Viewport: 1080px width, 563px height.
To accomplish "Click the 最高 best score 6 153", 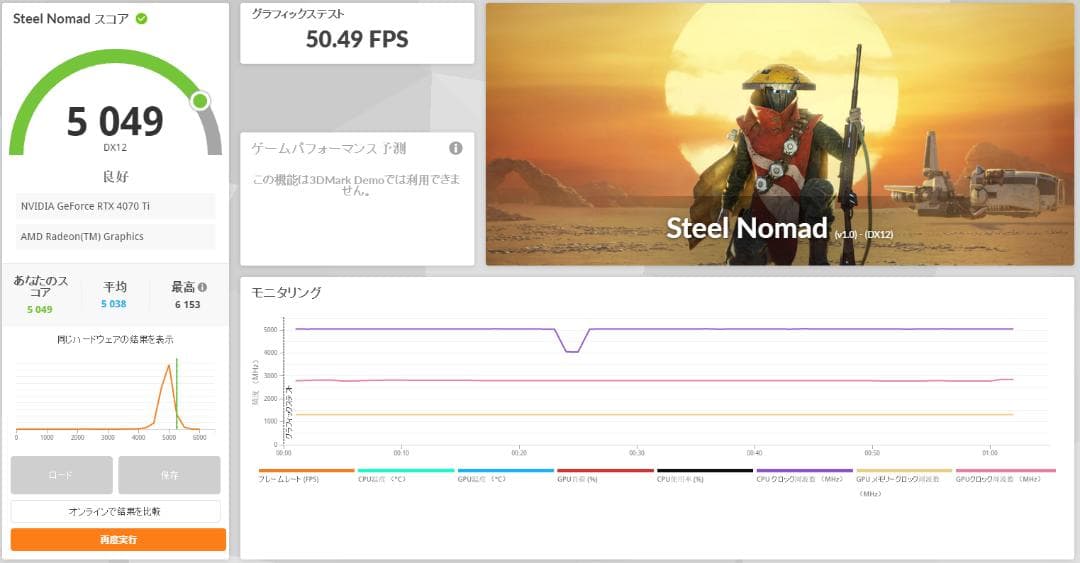I will (187, 305).
